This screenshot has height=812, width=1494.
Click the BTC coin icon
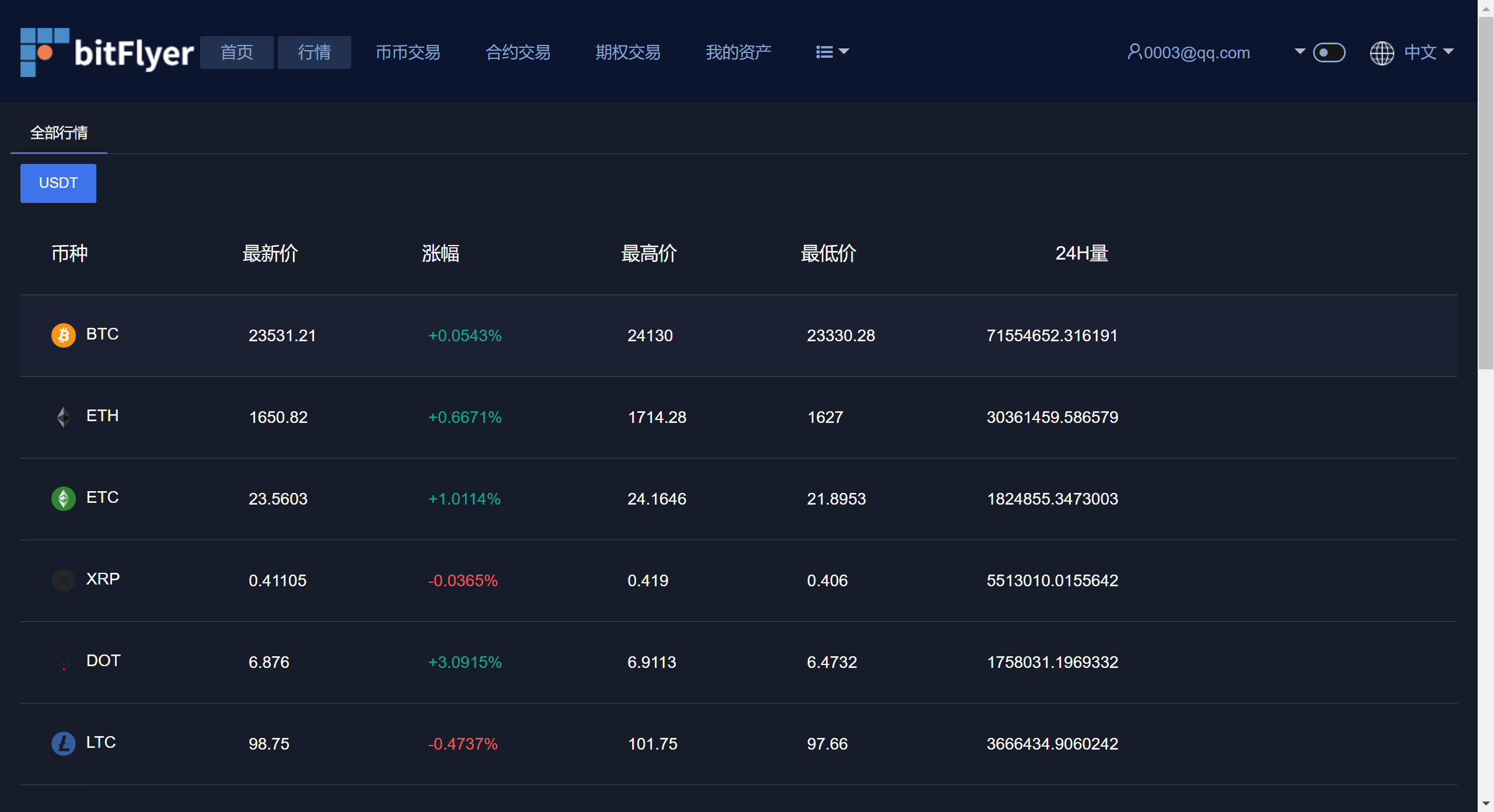(x=64, y=335)
